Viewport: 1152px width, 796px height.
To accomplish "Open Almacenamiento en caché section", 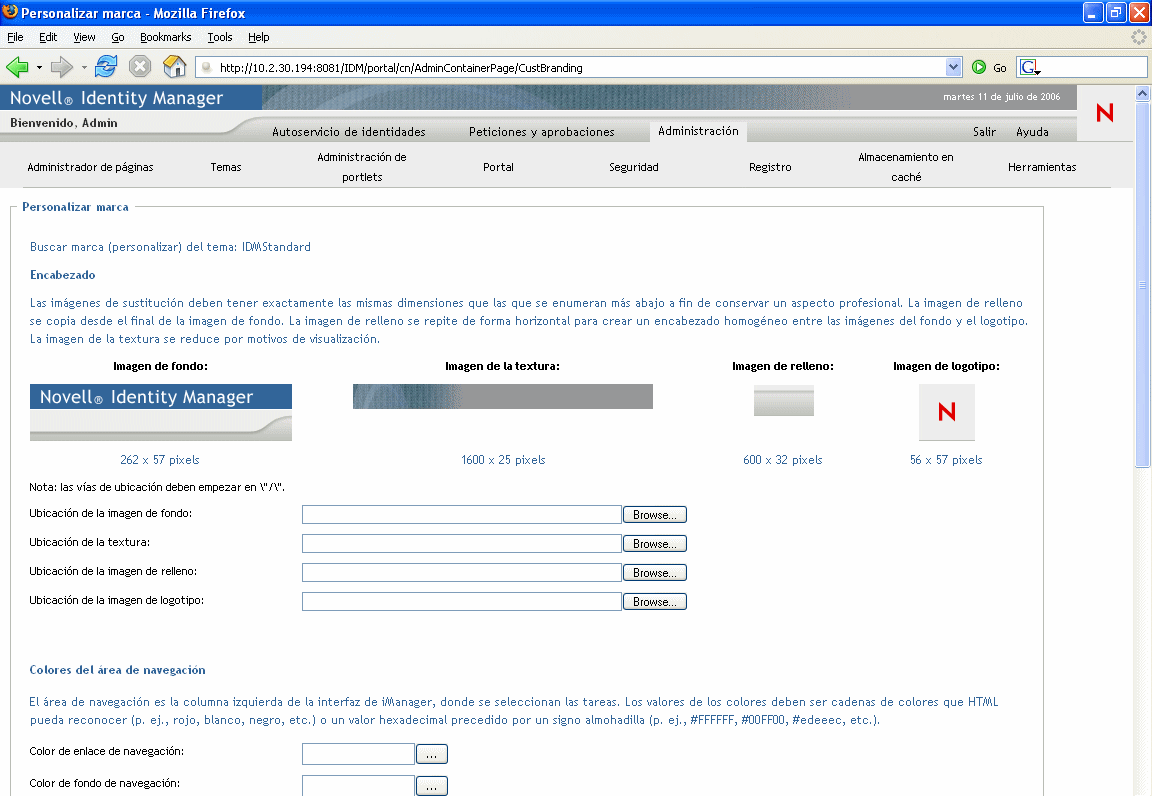I will click(906, 167).
